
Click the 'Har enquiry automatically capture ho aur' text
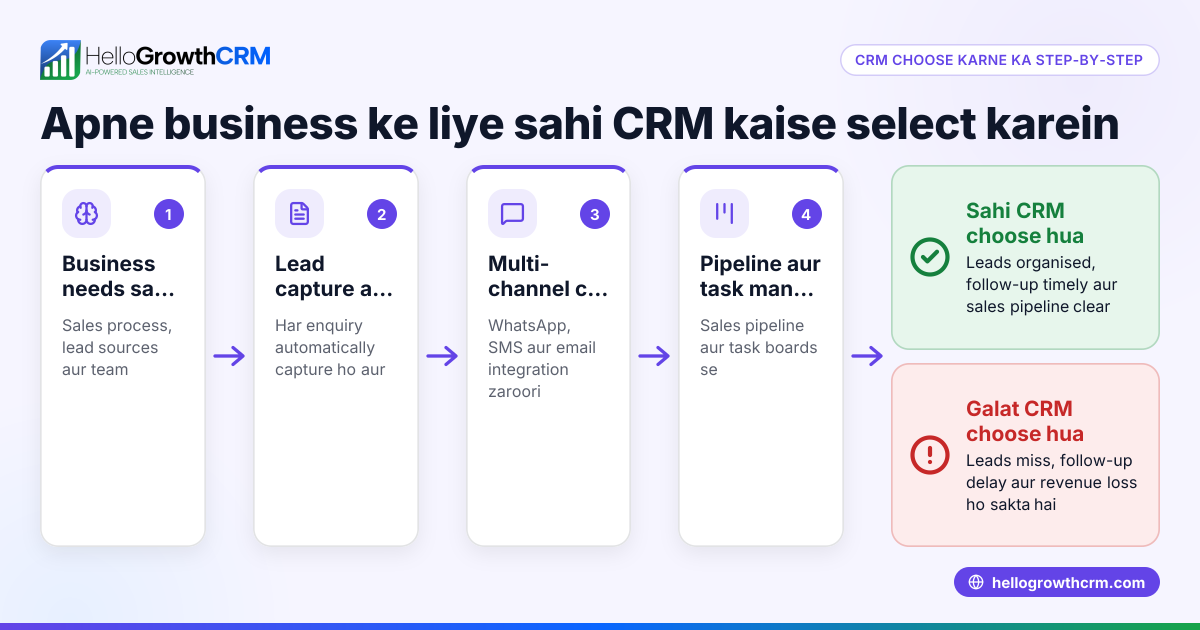coord(329,347)
